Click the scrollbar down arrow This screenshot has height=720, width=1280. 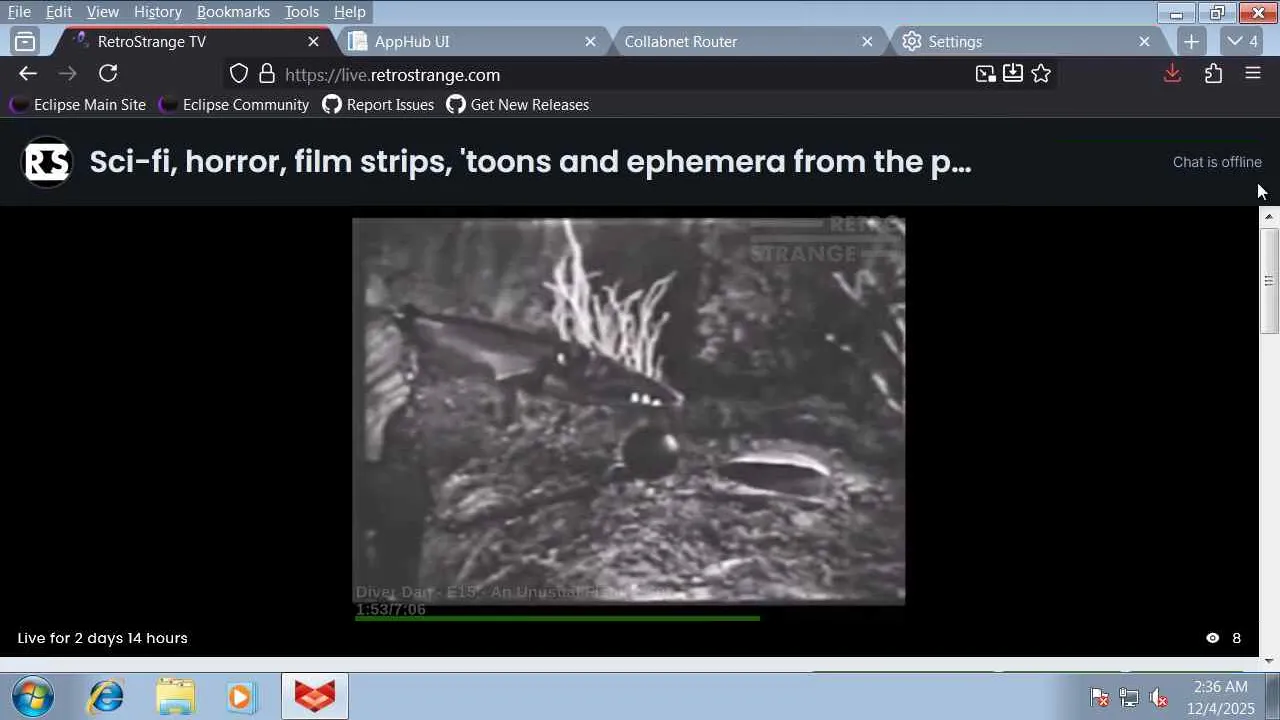(x=1269, y=661)
